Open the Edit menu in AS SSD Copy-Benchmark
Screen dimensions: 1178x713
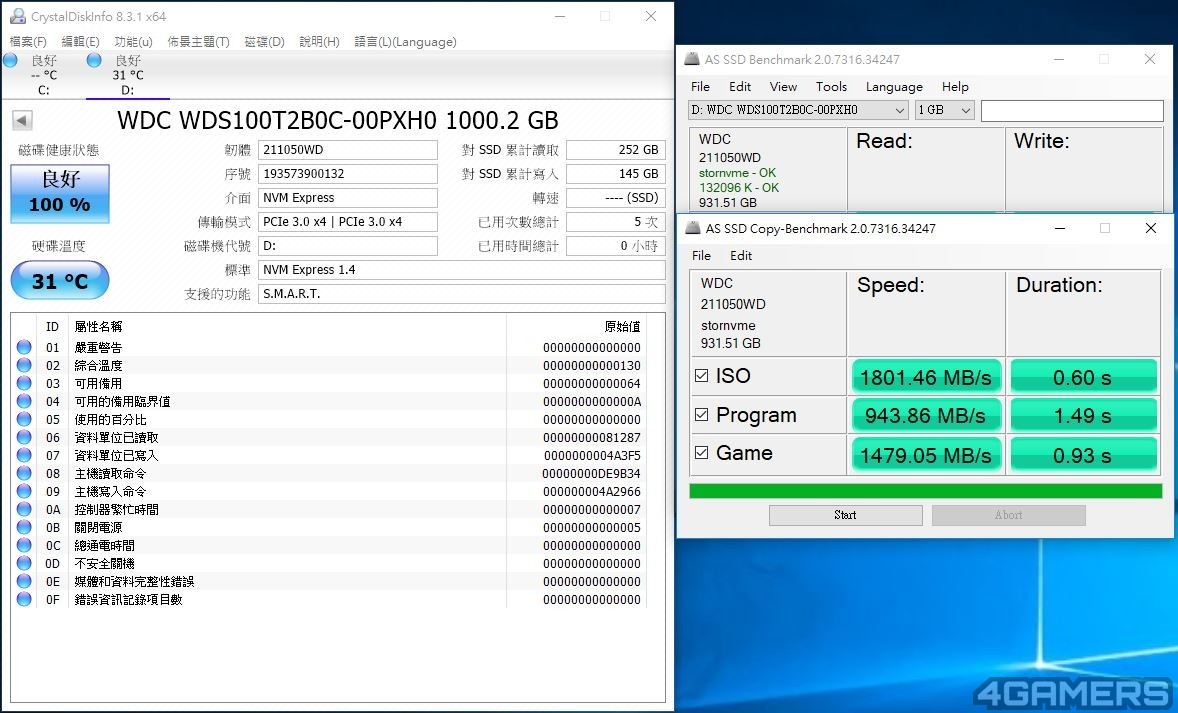coord(741,255)
